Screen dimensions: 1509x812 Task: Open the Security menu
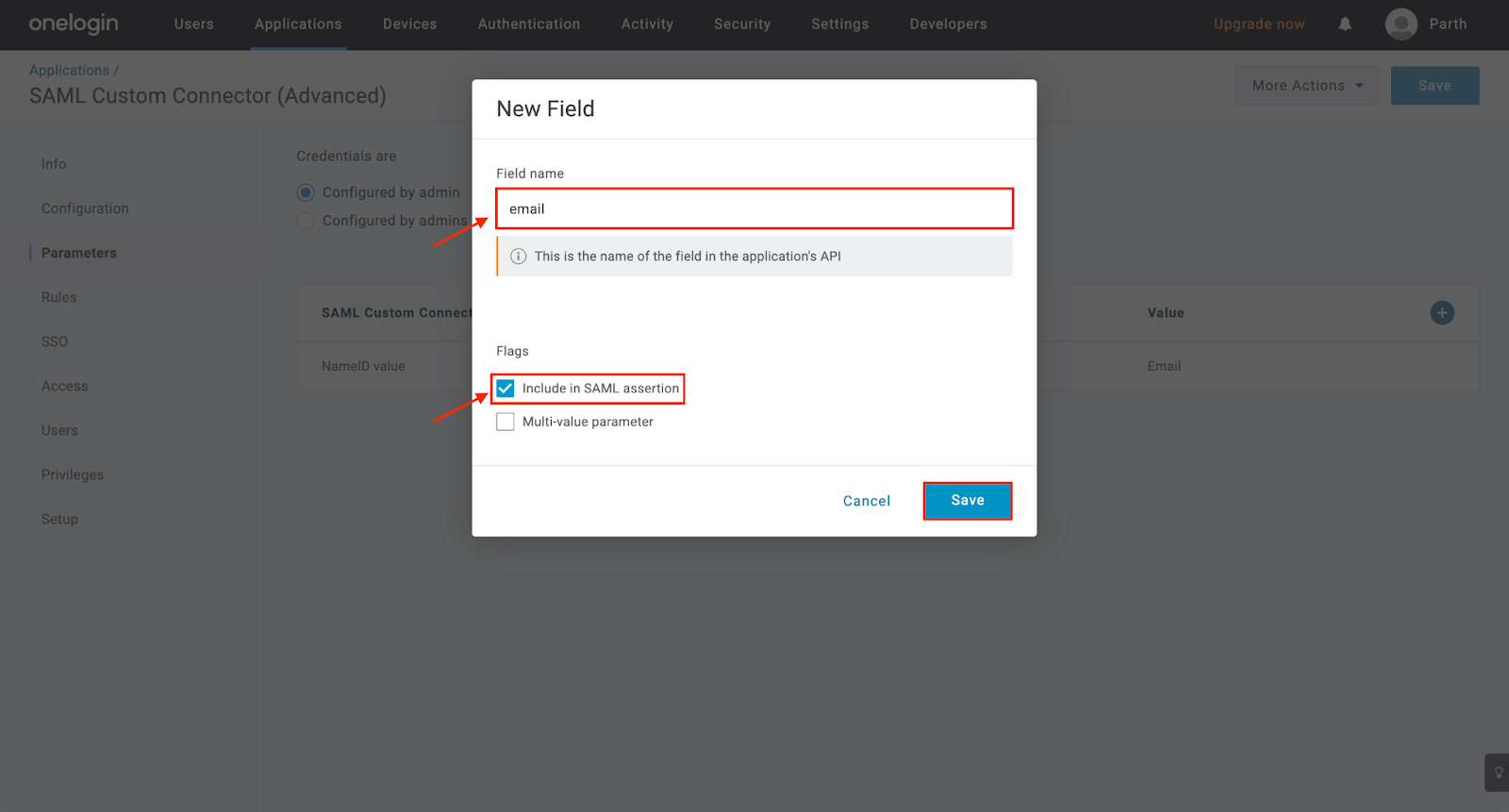click(x=742, y=25)
